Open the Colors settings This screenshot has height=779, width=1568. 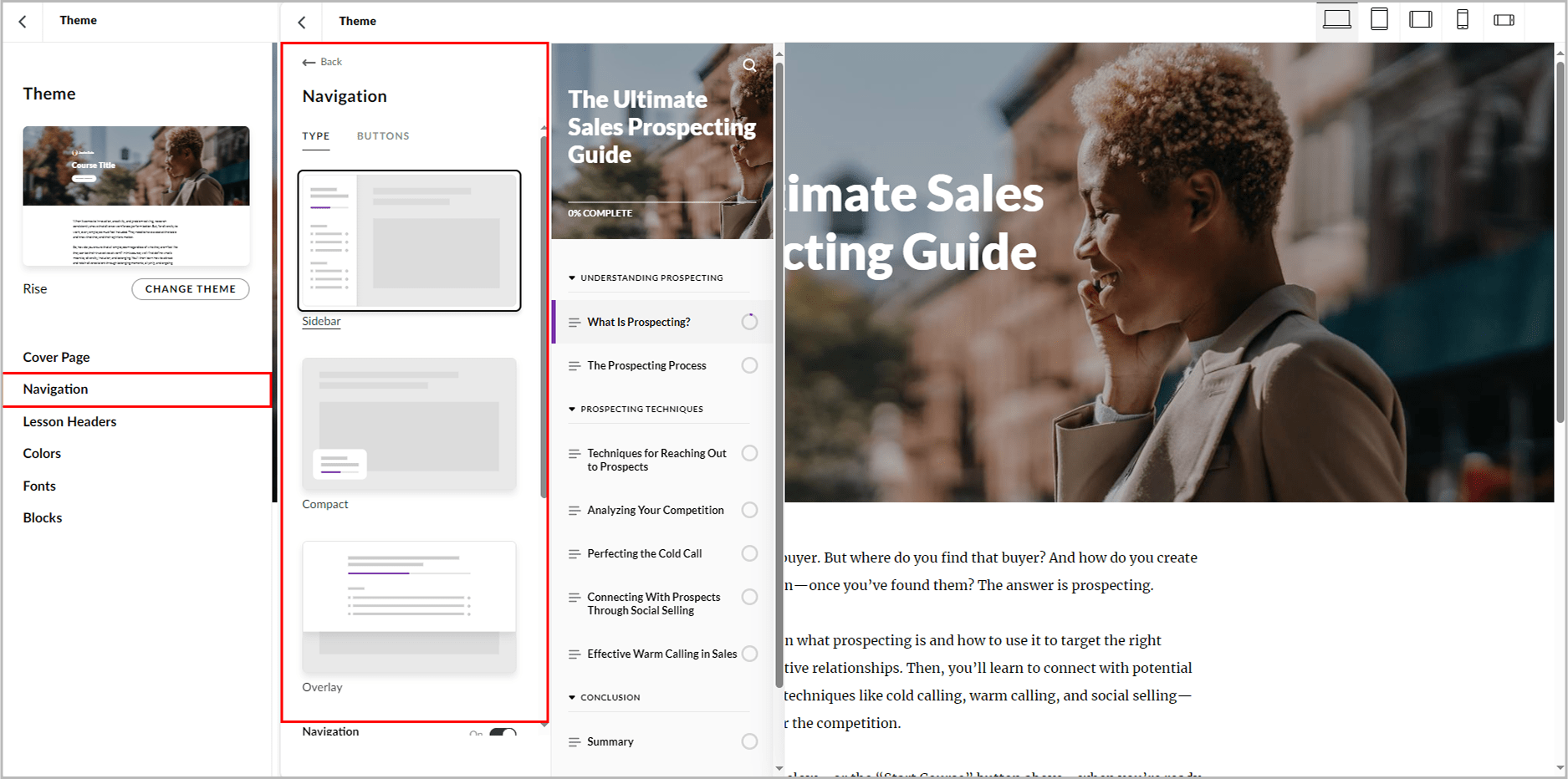(42, 453)
